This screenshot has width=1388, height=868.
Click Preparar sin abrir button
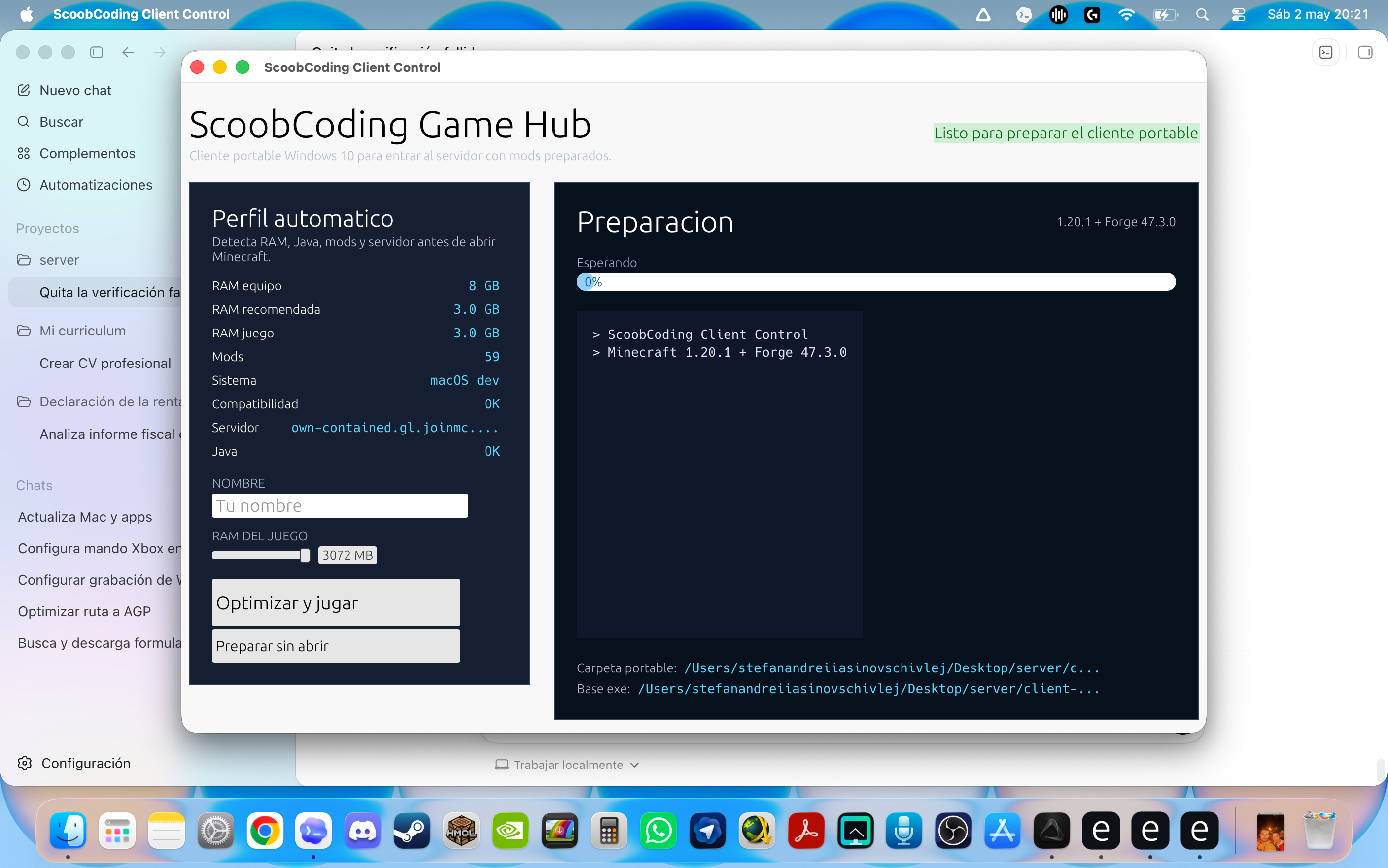(336, 646)
